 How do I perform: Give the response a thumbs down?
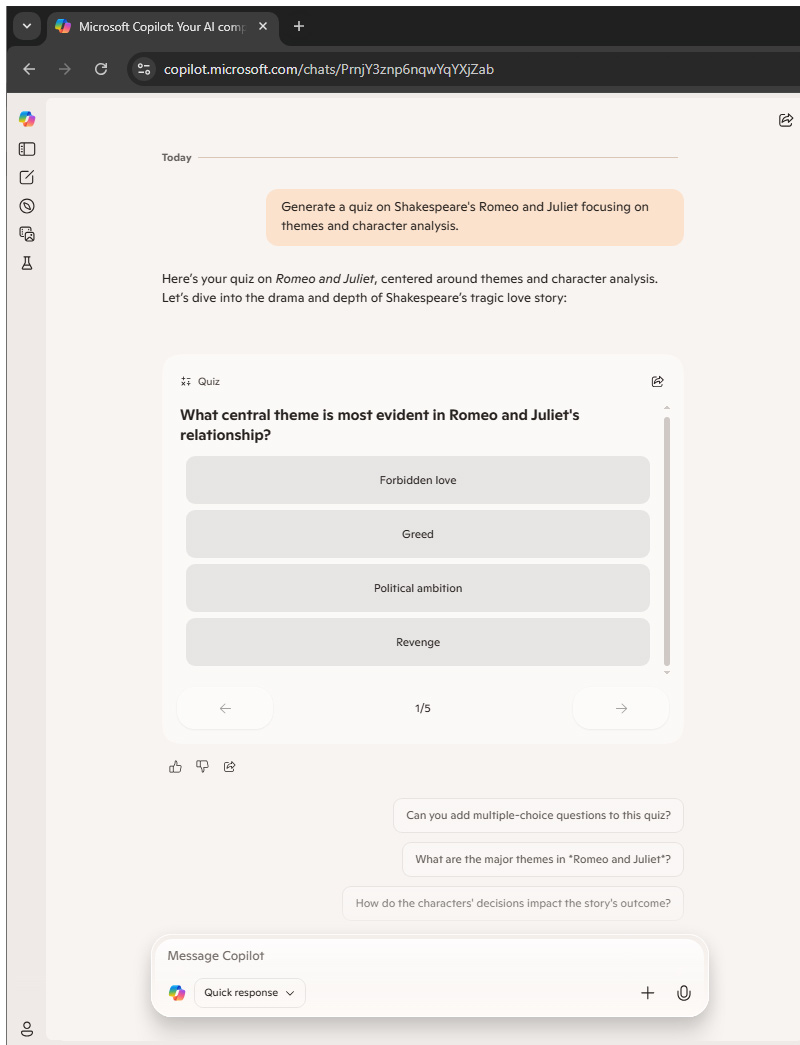202,766
